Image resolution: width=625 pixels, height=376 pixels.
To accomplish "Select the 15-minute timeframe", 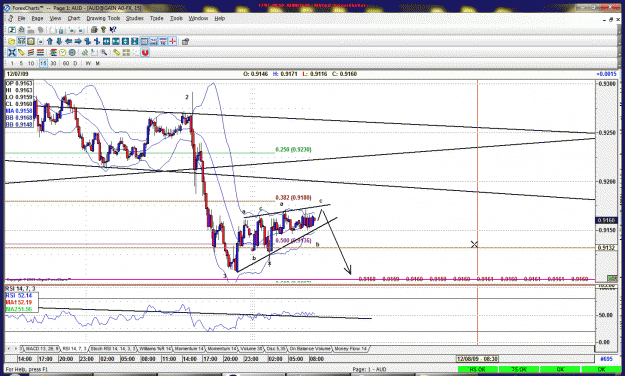I will 43,63.
